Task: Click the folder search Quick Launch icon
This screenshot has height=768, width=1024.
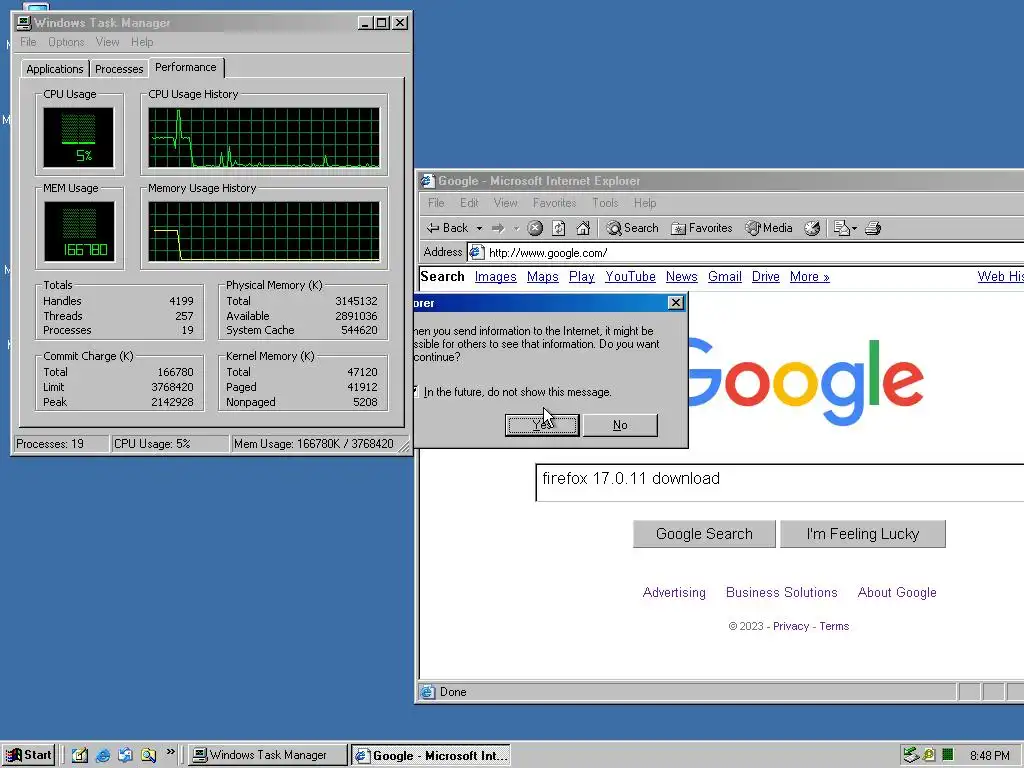Action: pyautogui.click(x=149, y=756)
